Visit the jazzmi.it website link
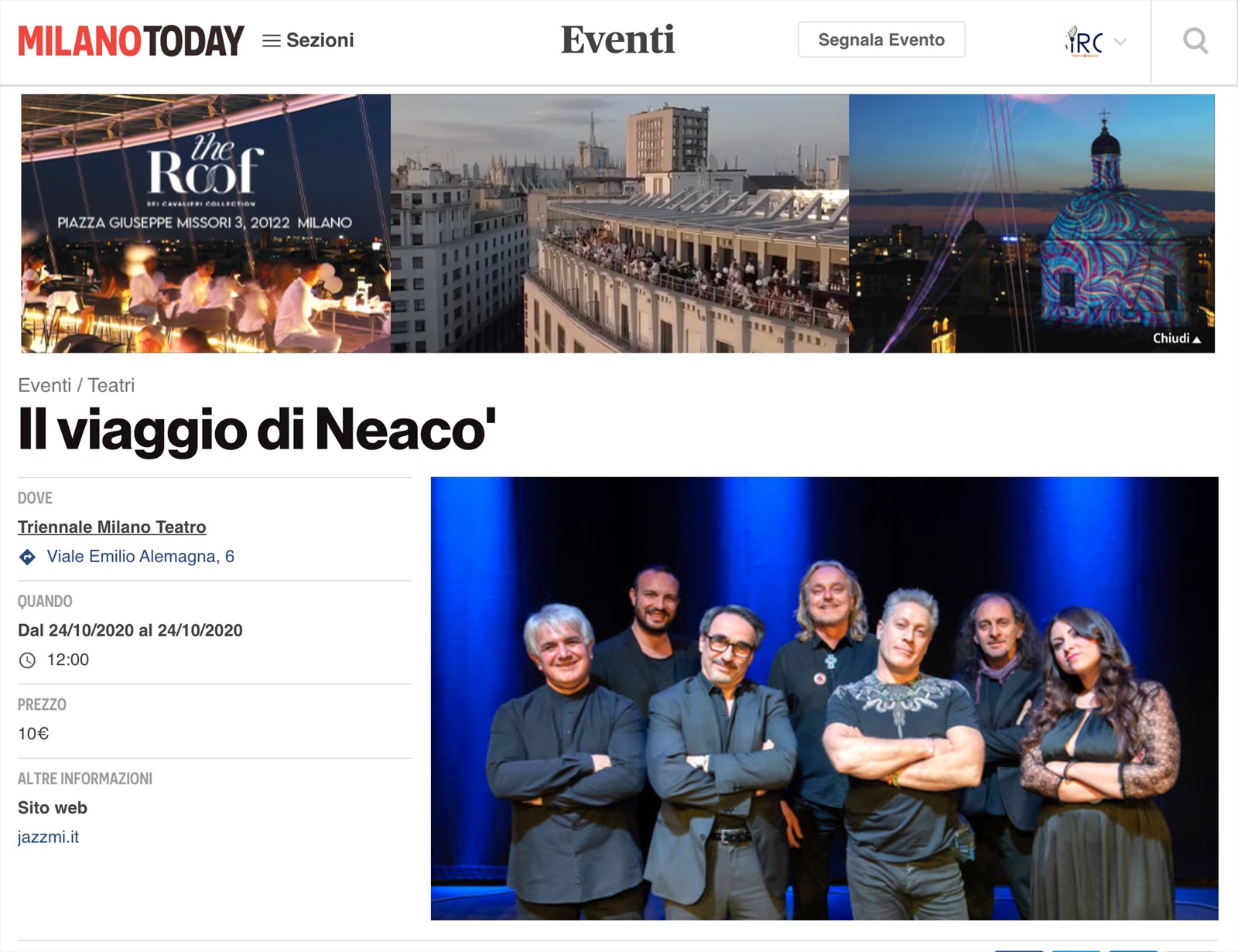Screen dimensions: 1238x952 click(x=48, y=837)
